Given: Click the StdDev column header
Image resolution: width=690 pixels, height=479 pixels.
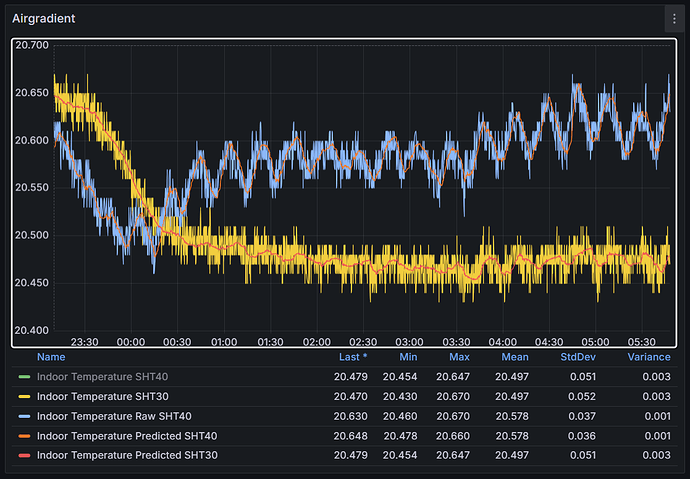Looking at the screenshot, I should point(579,357).
